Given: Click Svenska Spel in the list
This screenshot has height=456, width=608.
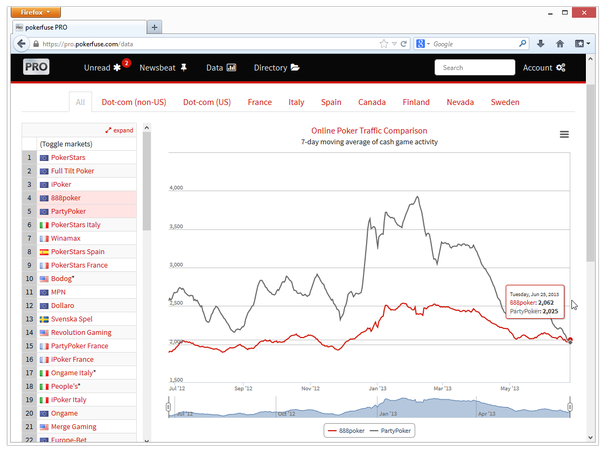Looking at the screenshot, I should click(x=79, y=319).
